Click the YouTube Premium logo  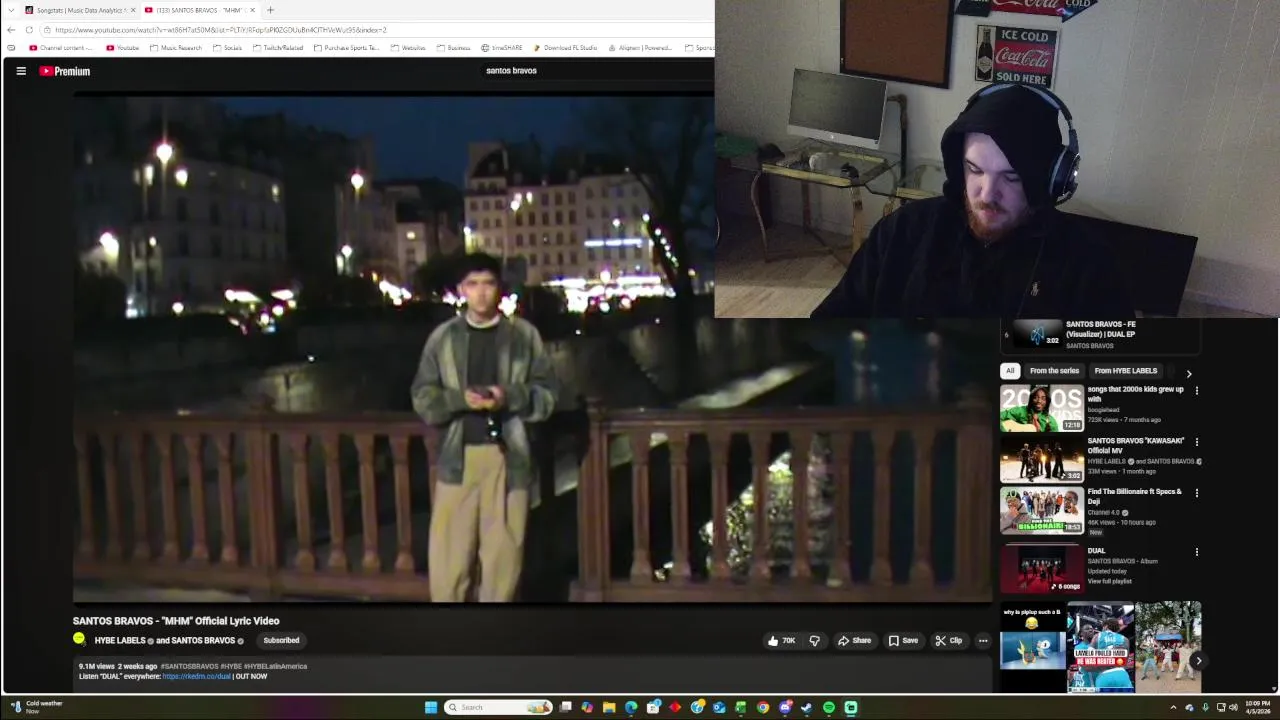pos(65,71)
